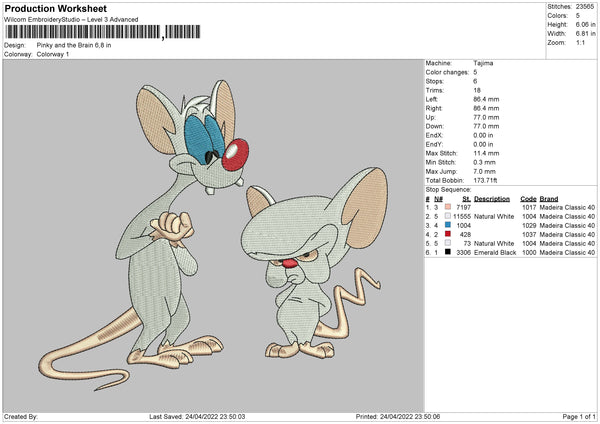Select white swatch with 11555 stitches
Image resolution: width=600 pixels, height=424 pixels.
446,215
